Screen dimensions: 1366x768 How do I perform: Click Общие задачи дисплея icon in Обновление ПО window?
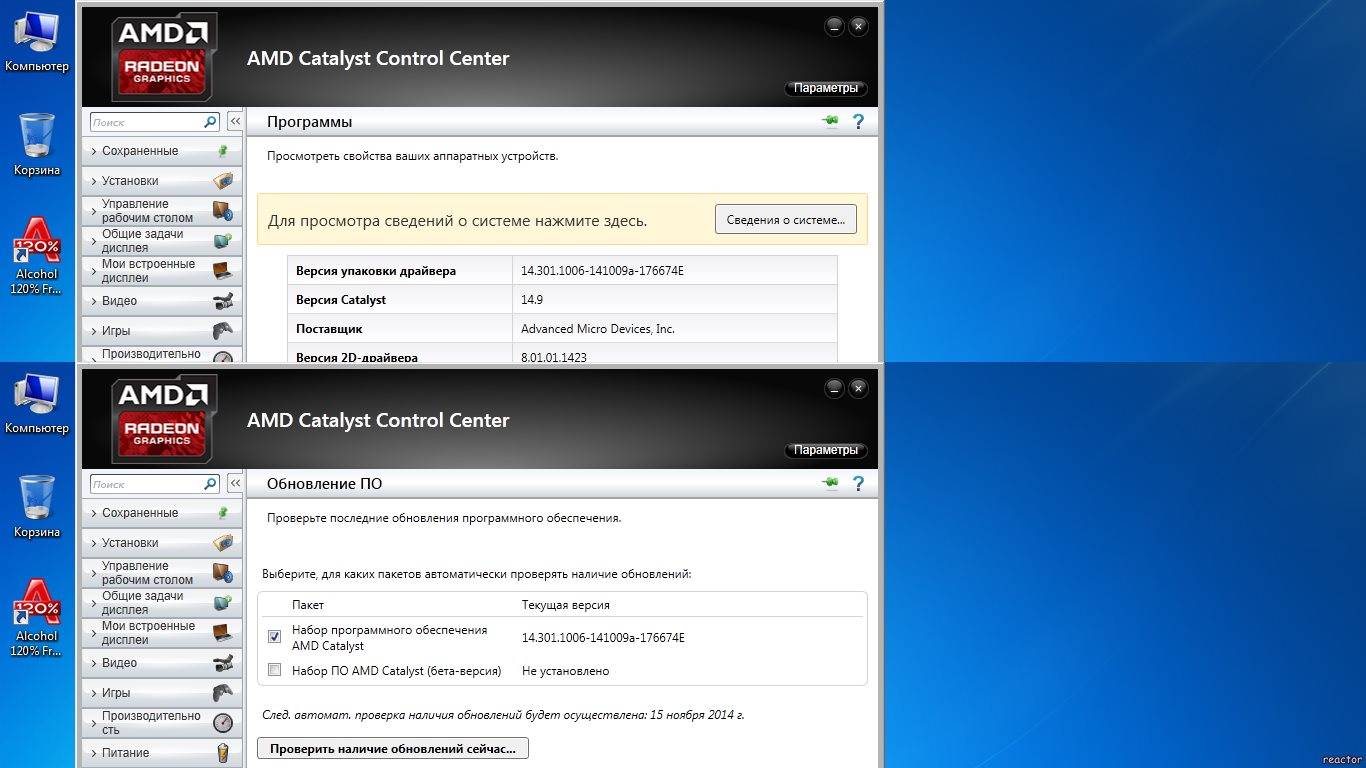point(222,603)
